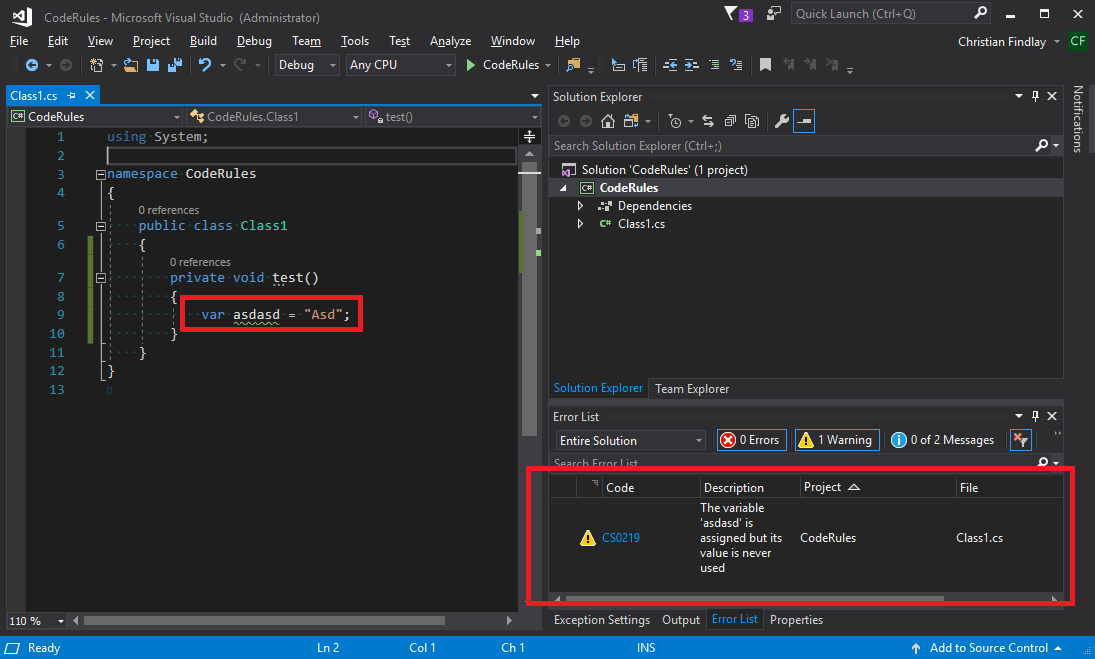The image size is (1095, 659).
Task: Open the notifications flag showing 3
Action: [738, 14]
